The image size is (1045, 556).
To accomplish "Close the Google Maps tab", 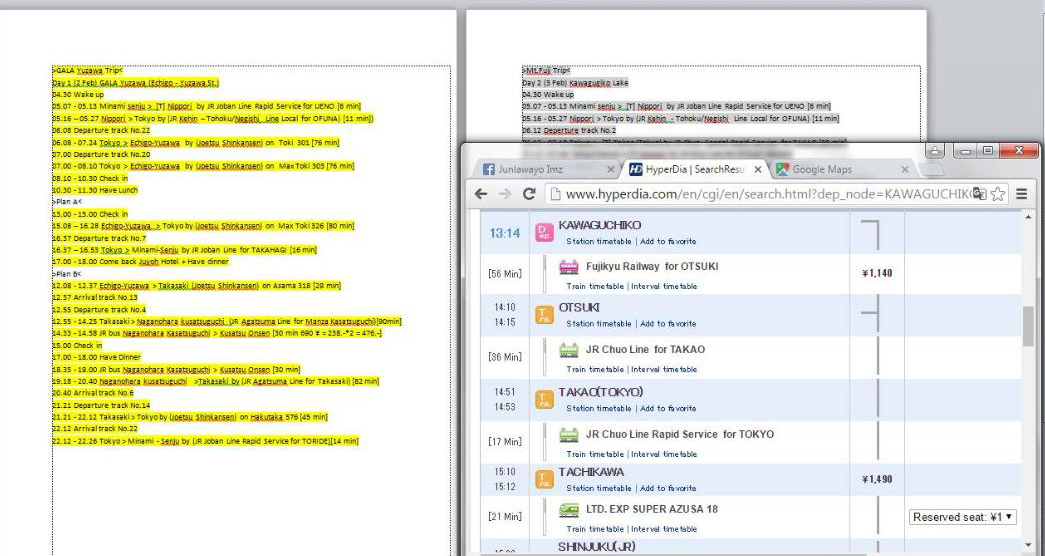I will (904, 170).
